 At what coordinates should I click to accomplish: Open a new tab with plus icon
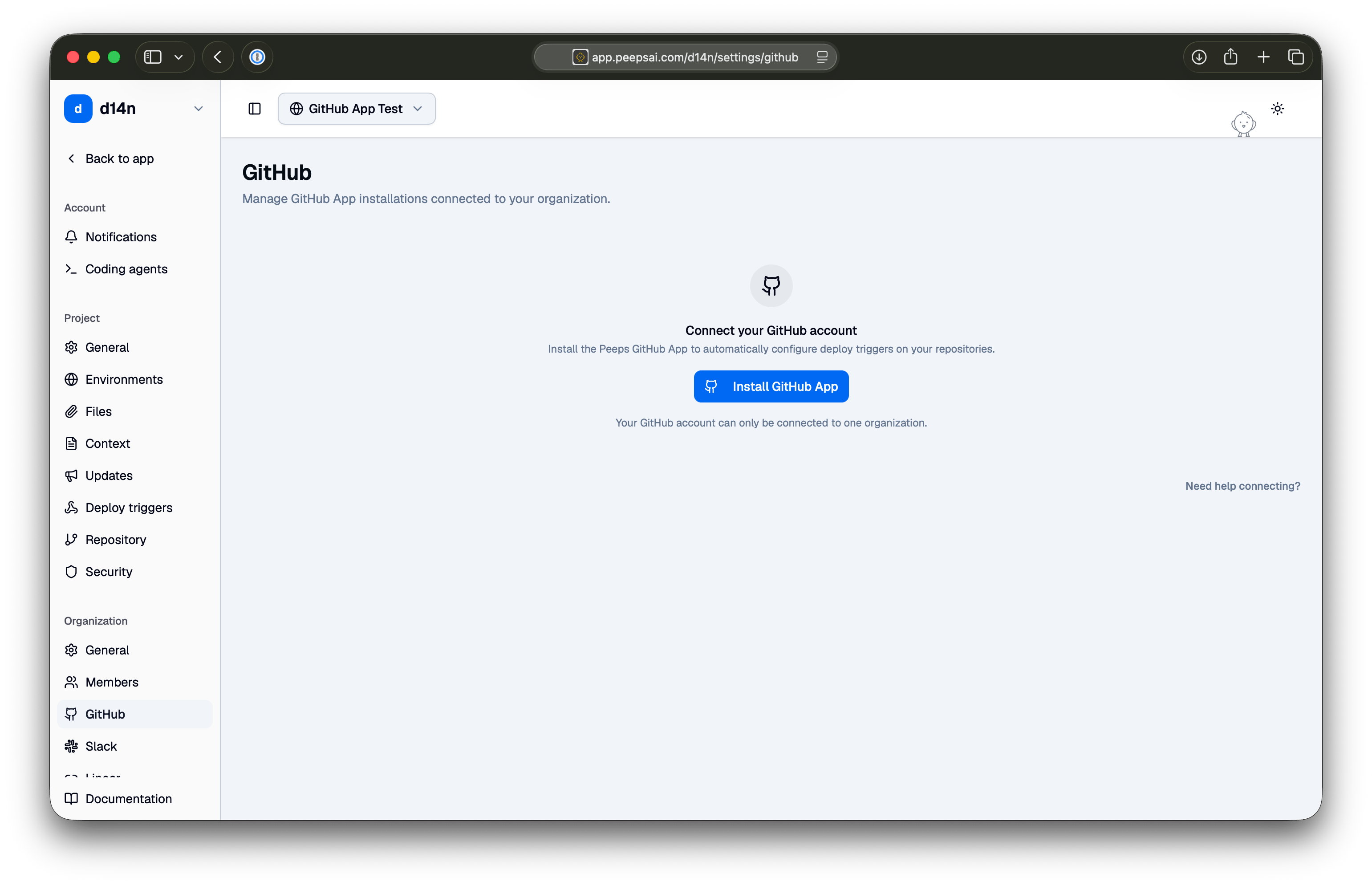pos(1262,57)
